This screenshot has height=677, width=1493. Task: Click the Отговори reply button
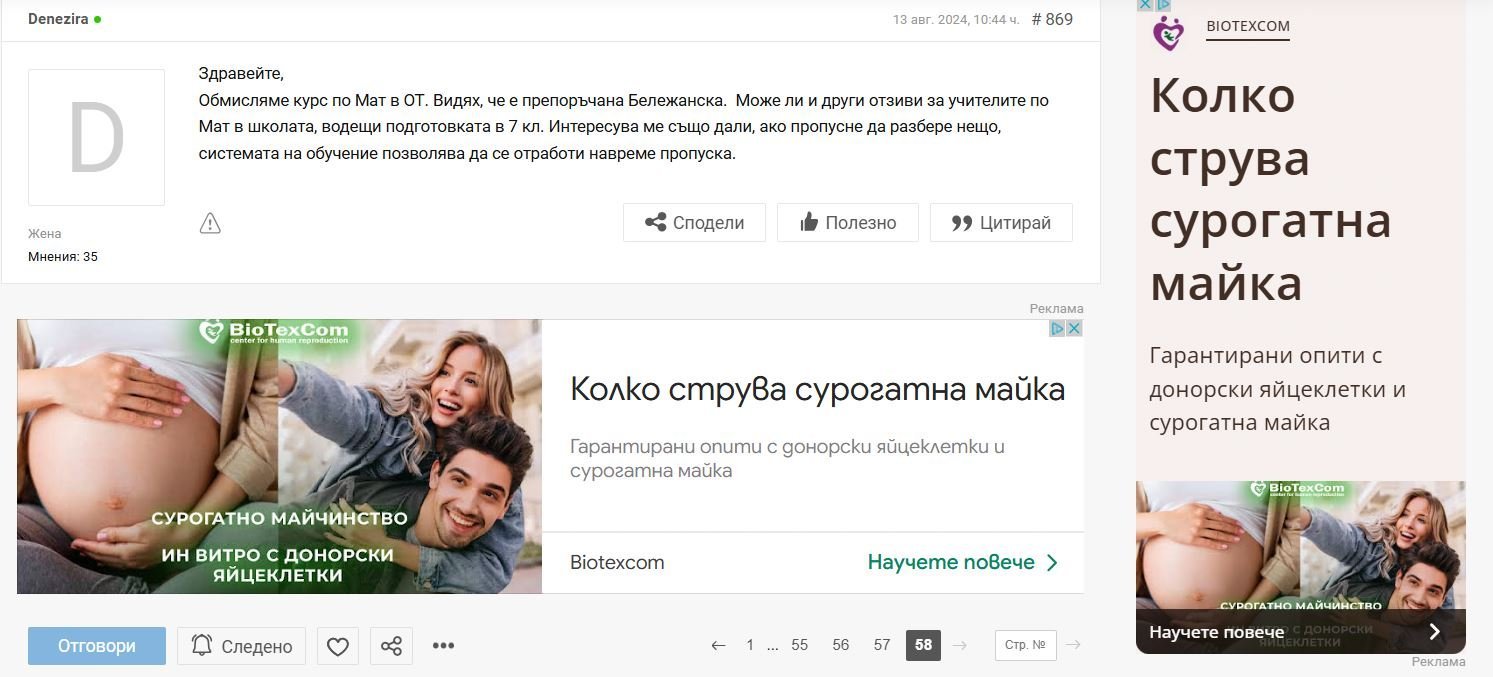97,646
